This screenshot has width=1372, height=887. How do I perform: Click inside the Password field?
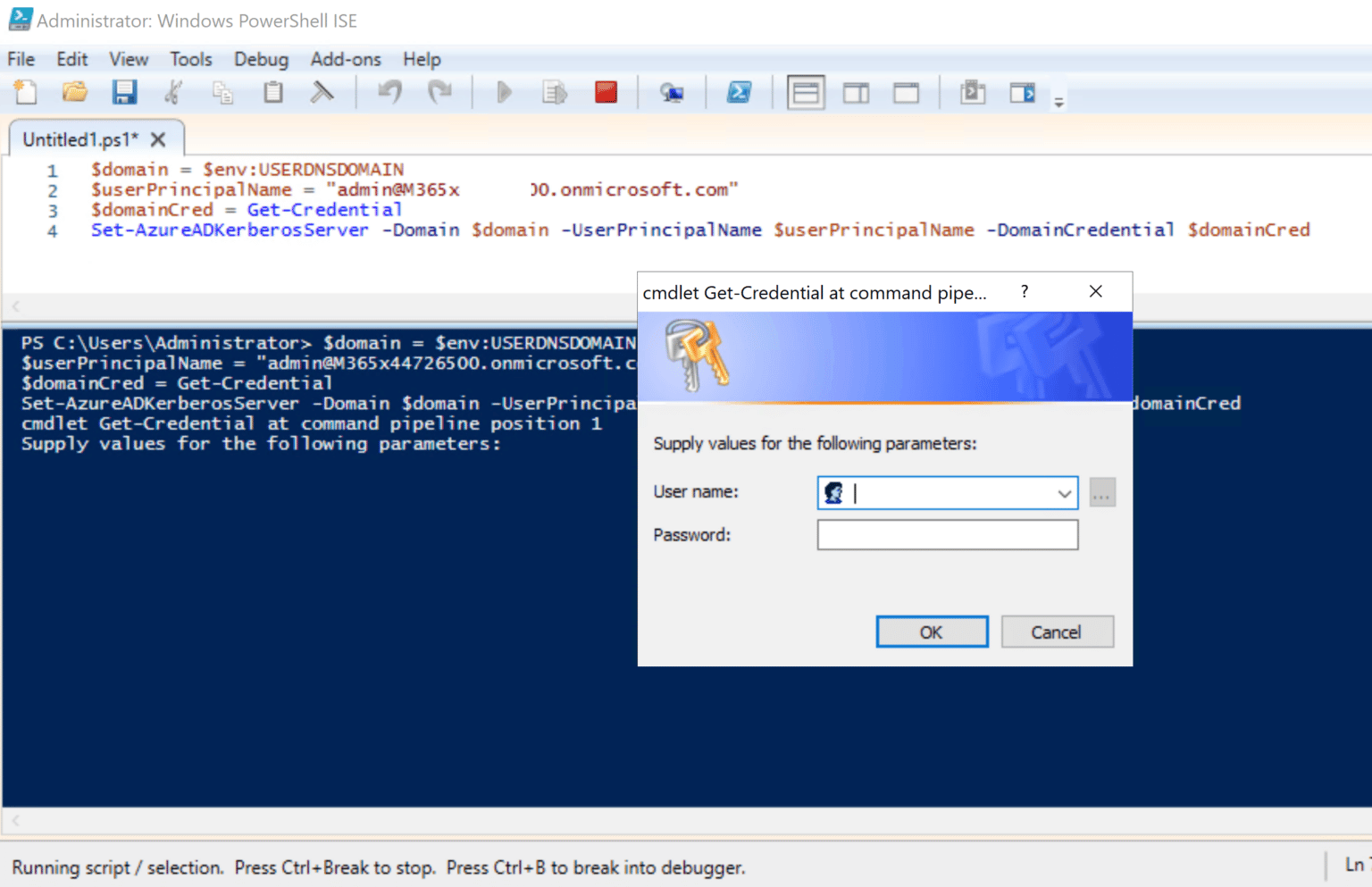tap(947, 534)
